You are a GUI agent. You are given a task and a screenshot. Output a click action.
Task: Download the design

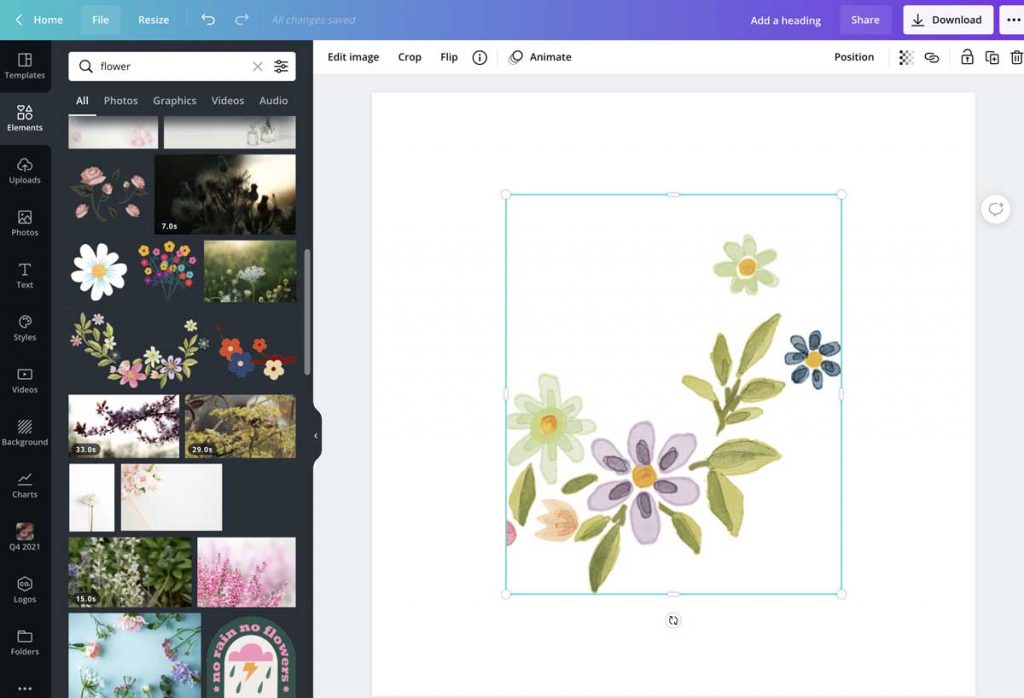coord(948,19)
